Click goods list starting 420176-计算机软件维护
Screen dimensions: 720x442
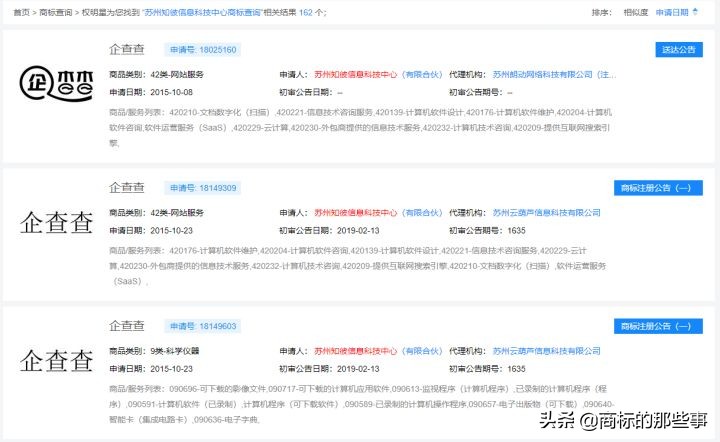358,266
